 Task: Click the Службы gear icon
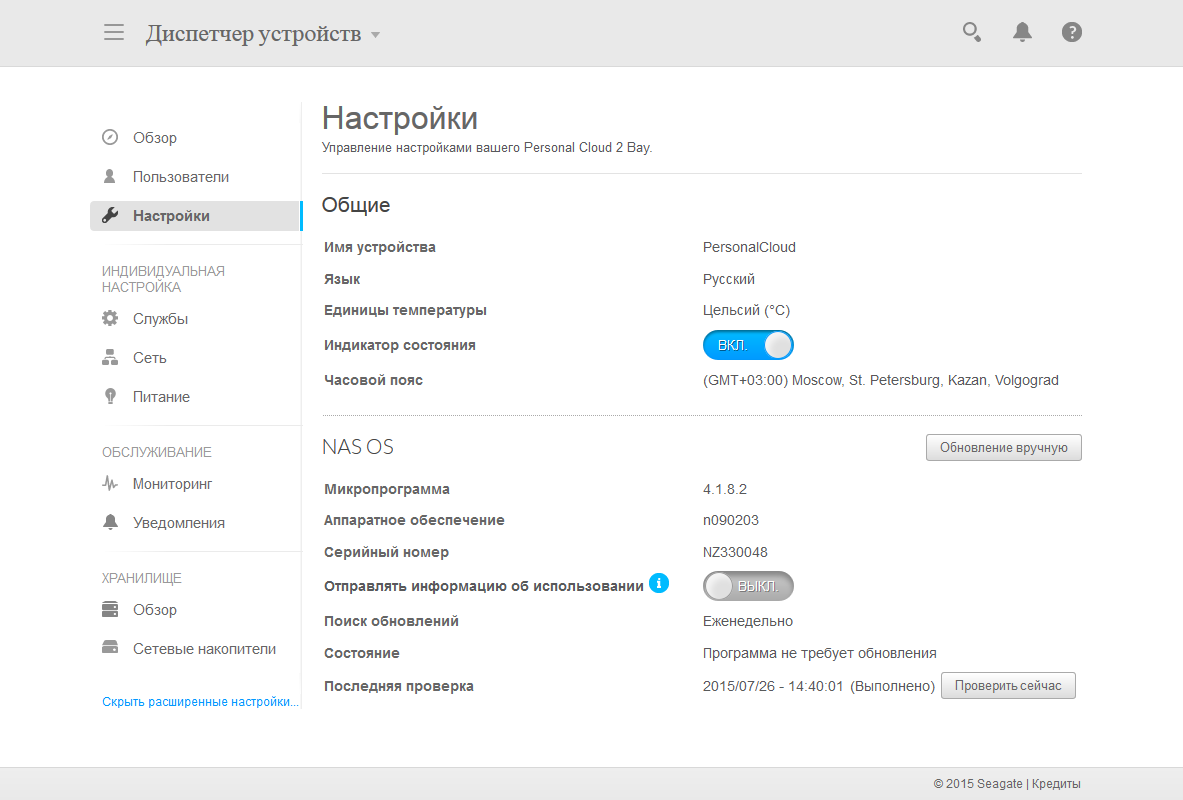click(x=110, y=318)
